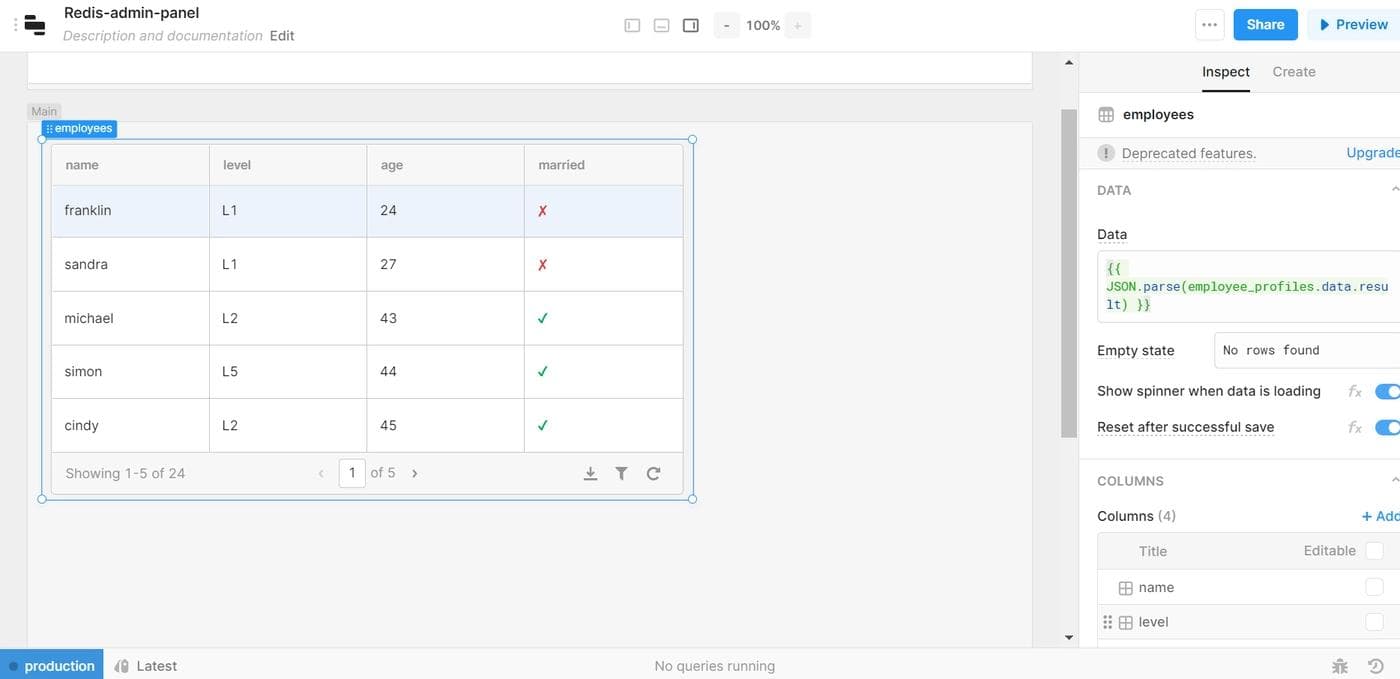Open version history clock icon

coord(1376,666)
